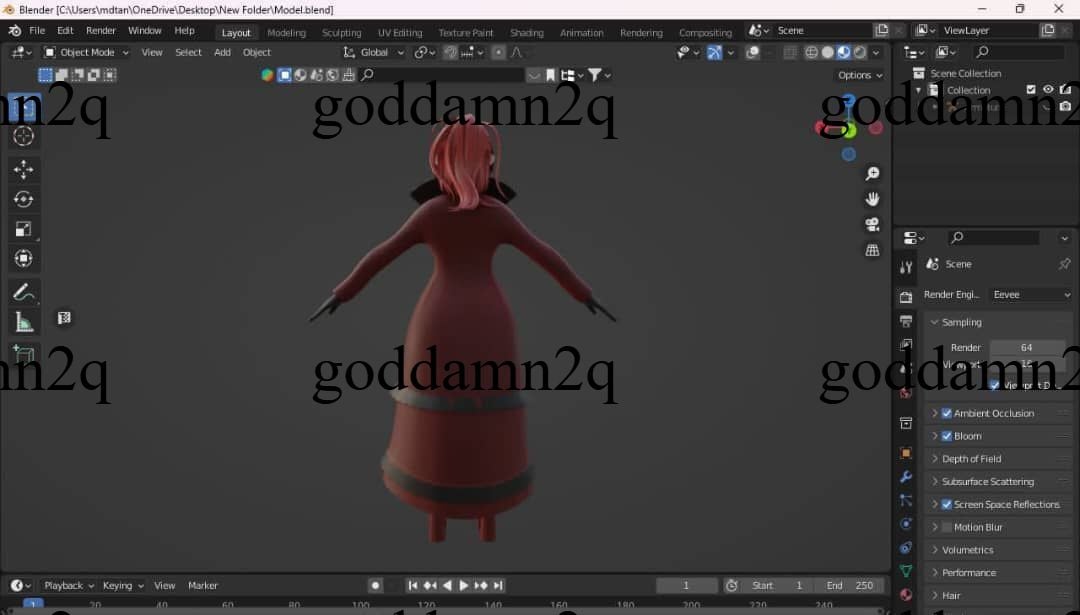Enable the Motion Blur checkbox
The image size is (1080, 615).
coord(946,527)
